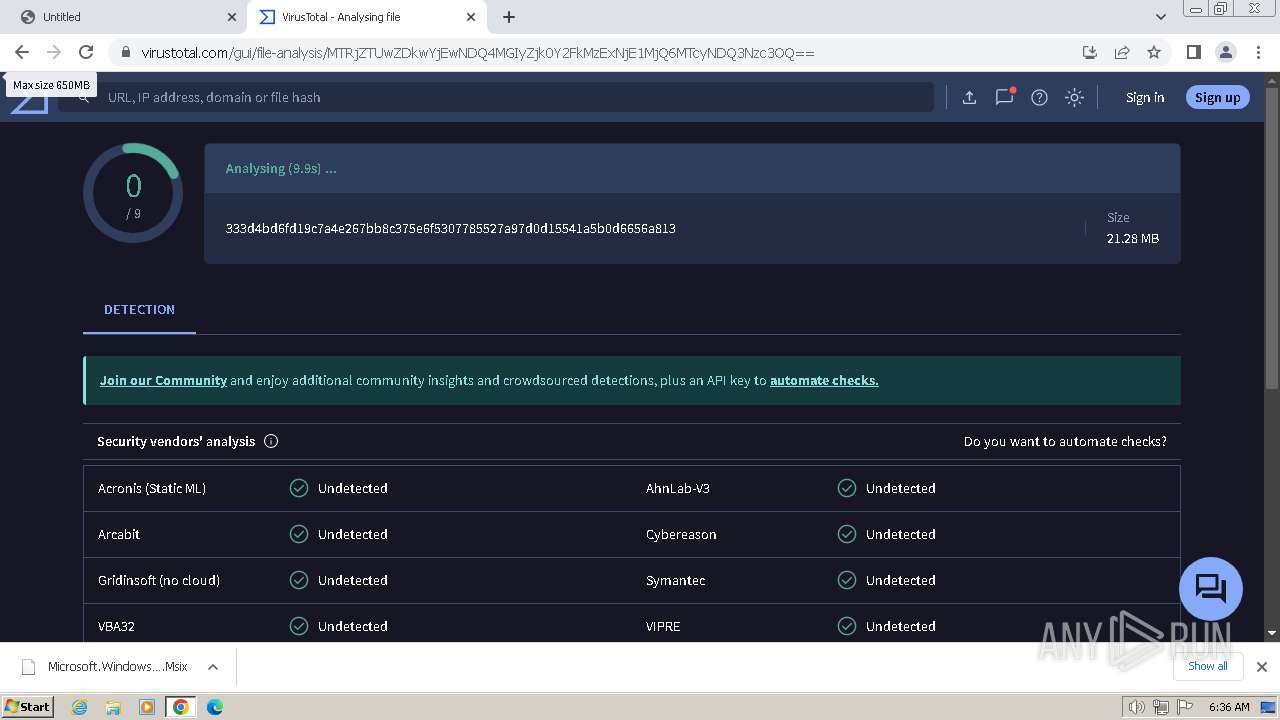The image size is (1280, 720).
Task: Click Do you want to automate checks?
Action: tap(1065, 441)
